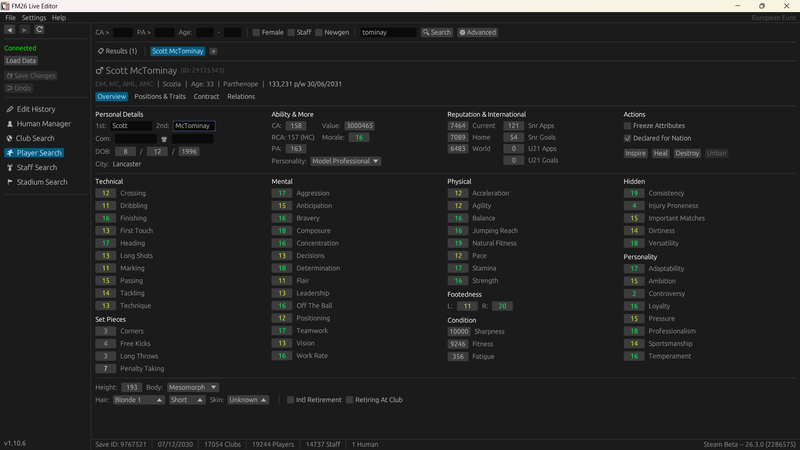The image size is (800, 450).
Task: Open Human Manager in sidebar
Action: point(38,124)
